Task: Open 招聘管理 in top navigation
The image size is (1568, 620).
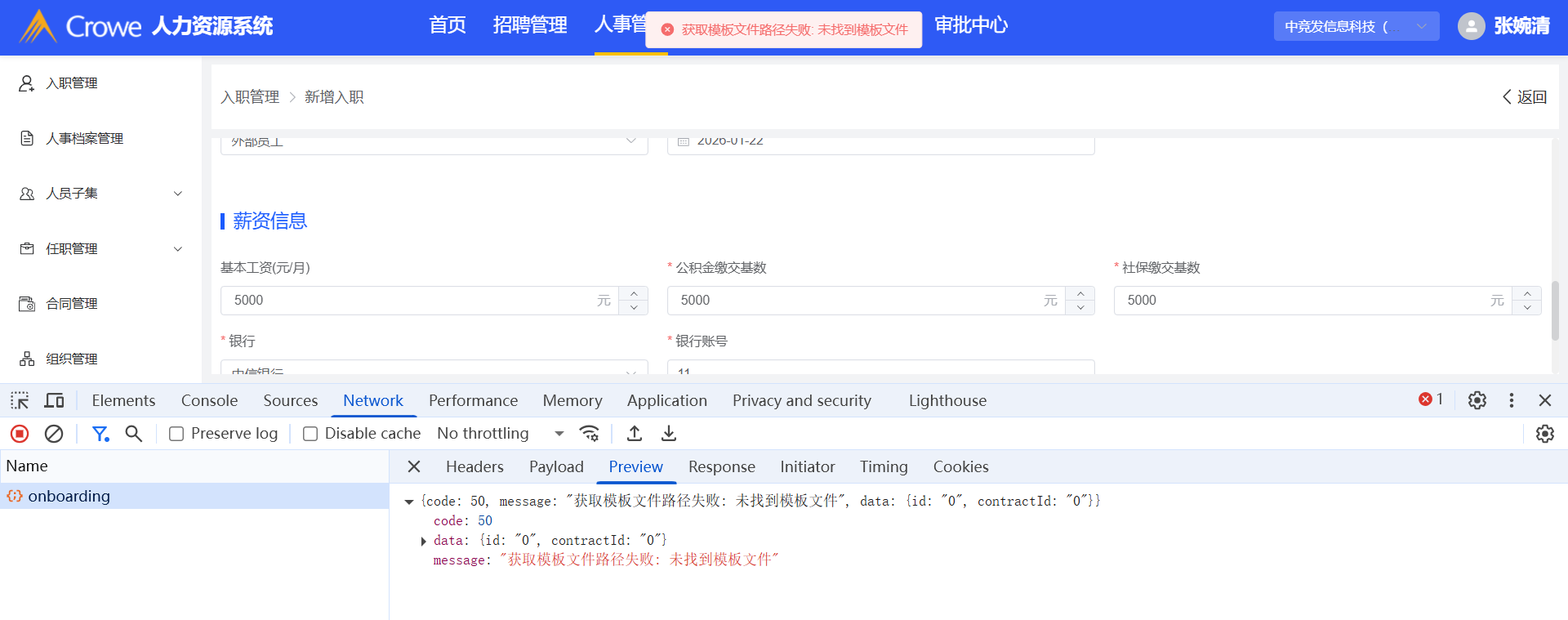Action: click(x=530, y=25)
